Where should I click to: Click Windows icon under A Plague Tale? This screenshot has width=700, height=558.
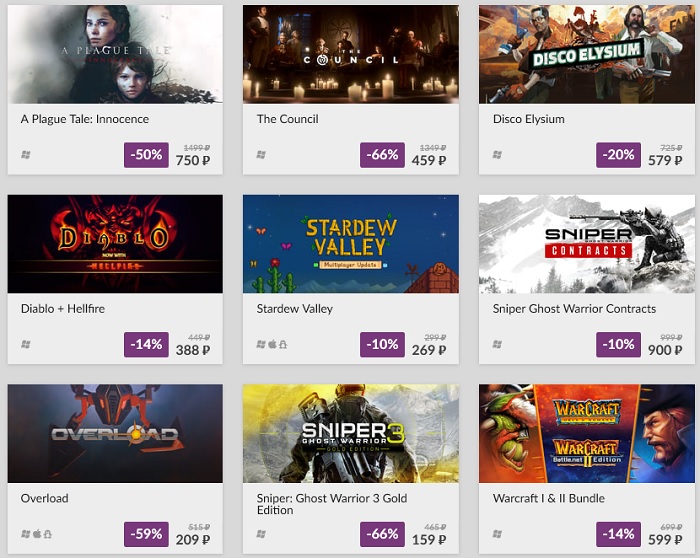click(x=26, y=155)
